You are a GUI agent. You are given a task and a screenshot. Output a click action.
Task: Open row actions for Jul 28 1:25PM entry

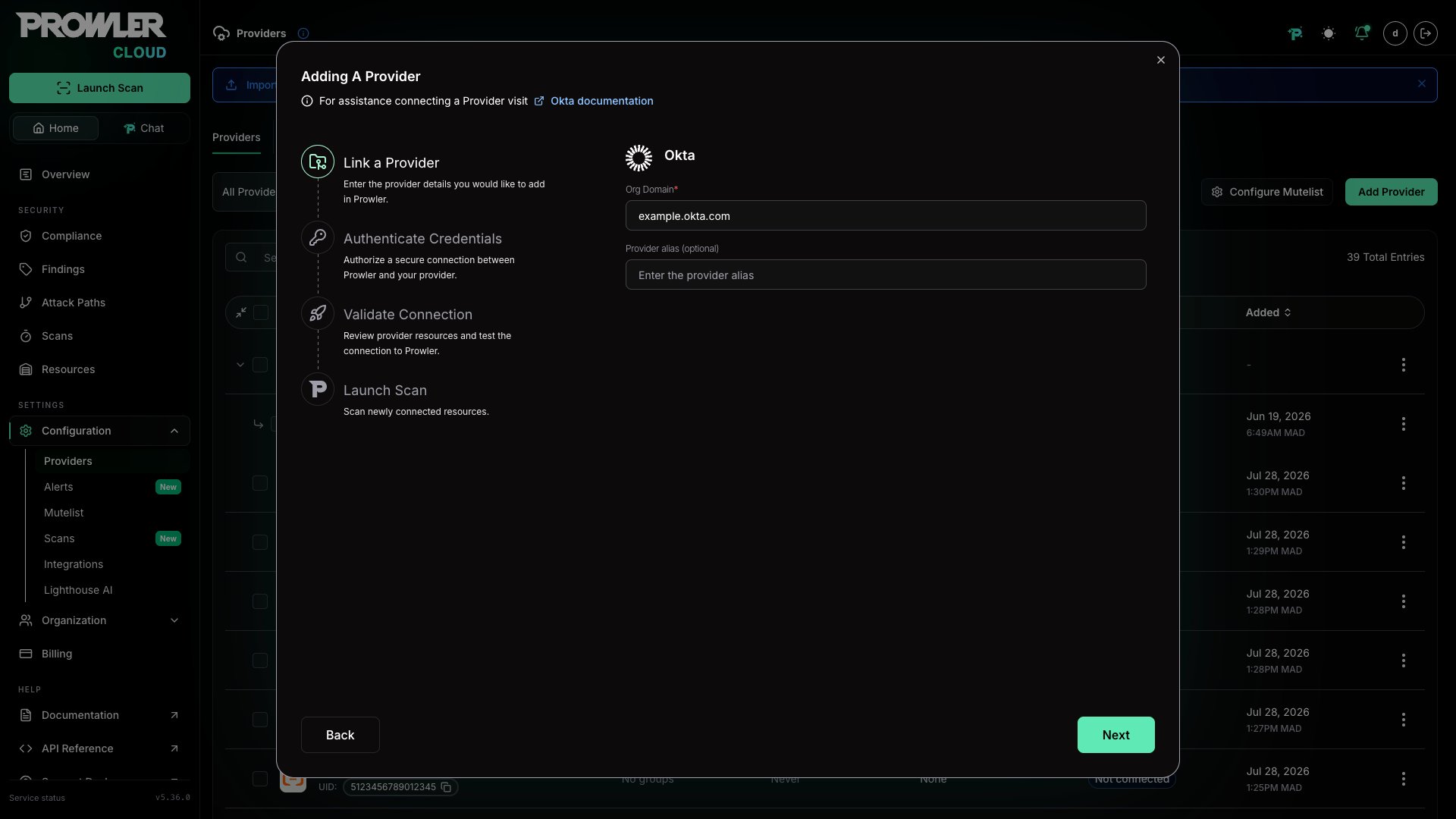1404,779
